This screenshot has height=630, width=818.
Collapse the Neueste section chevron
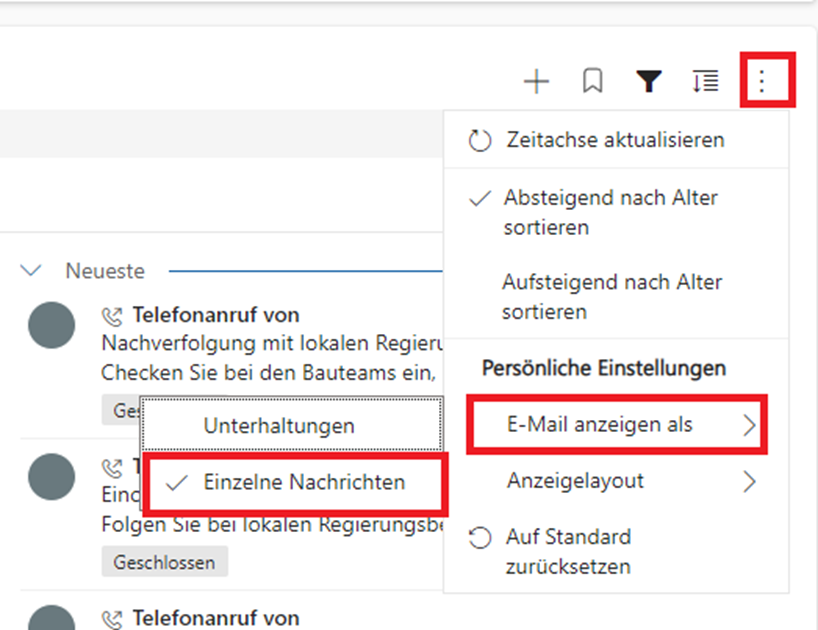click(x=32, y=271)
